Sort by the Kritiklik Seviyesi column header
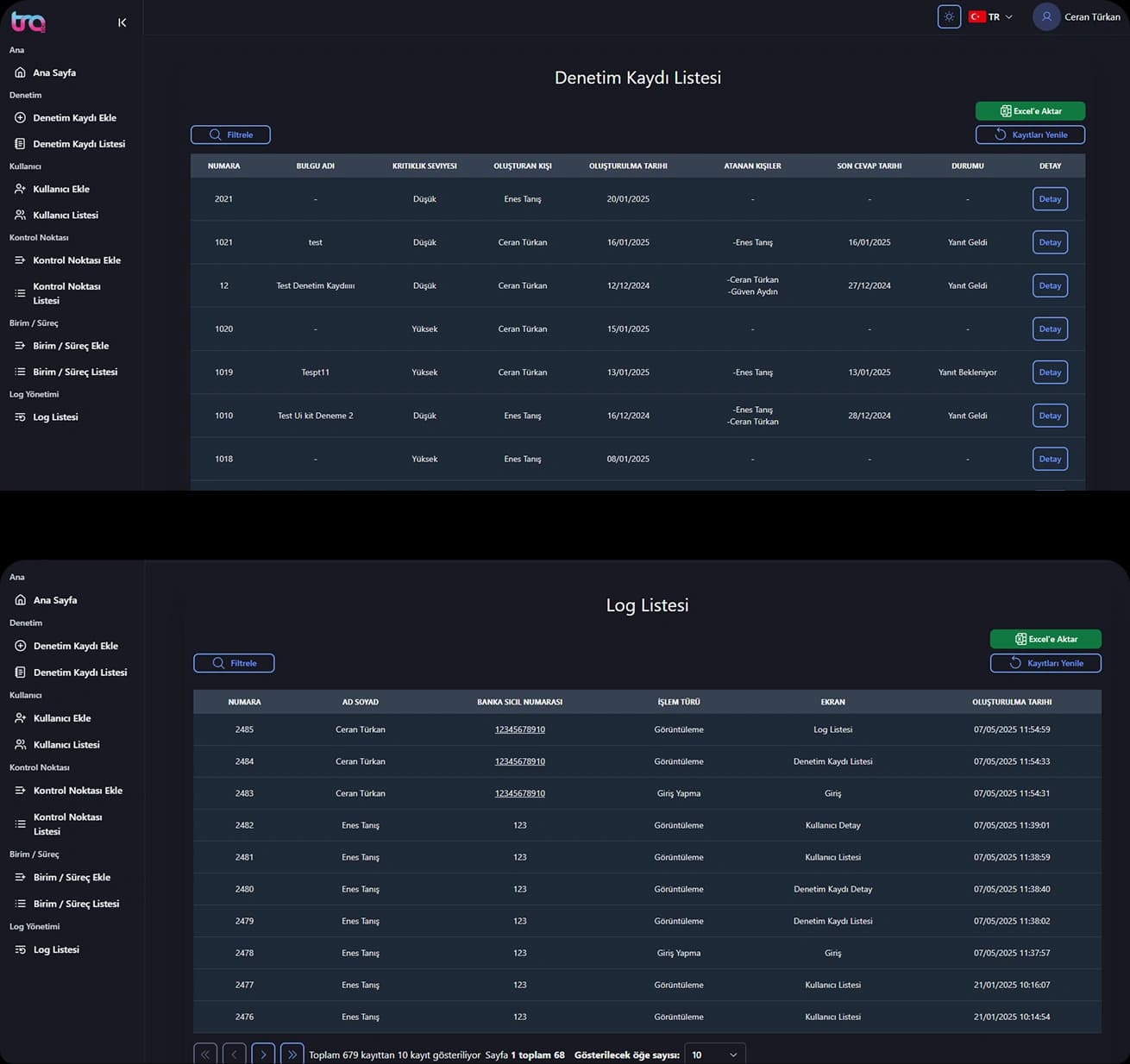The image size is (1130, 1064). [x=424, y=166]
